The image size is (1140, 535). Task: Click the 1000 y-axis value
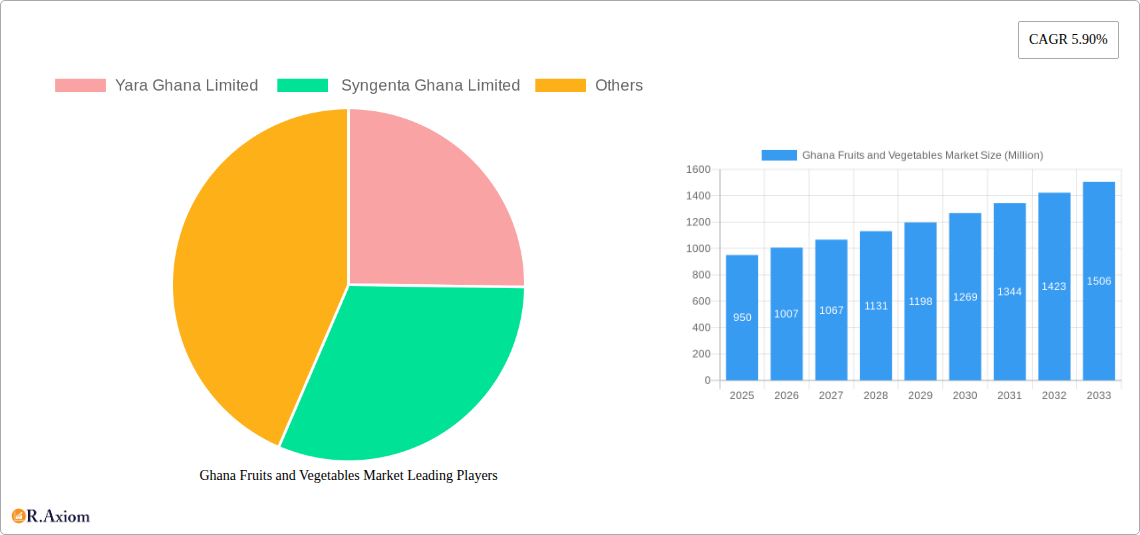coord(698,249)
